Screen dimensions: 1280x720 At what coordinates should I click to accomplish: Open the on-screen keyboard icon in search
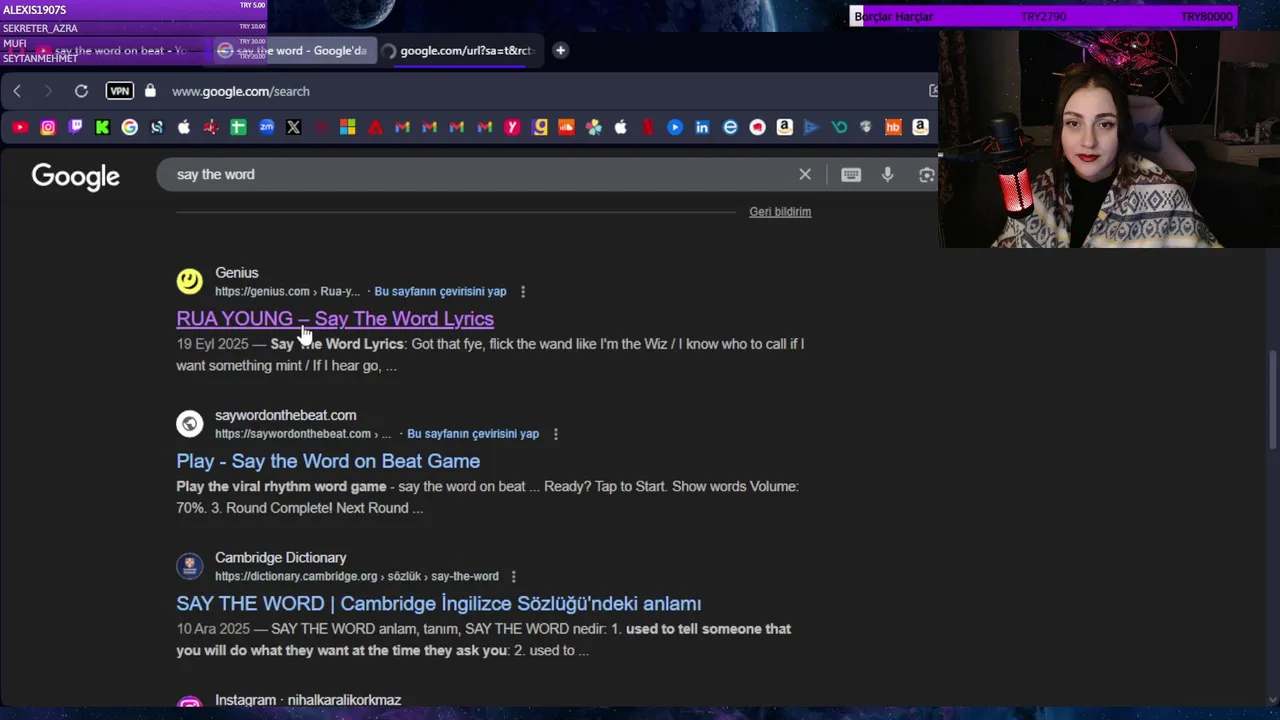click(851, 174)
